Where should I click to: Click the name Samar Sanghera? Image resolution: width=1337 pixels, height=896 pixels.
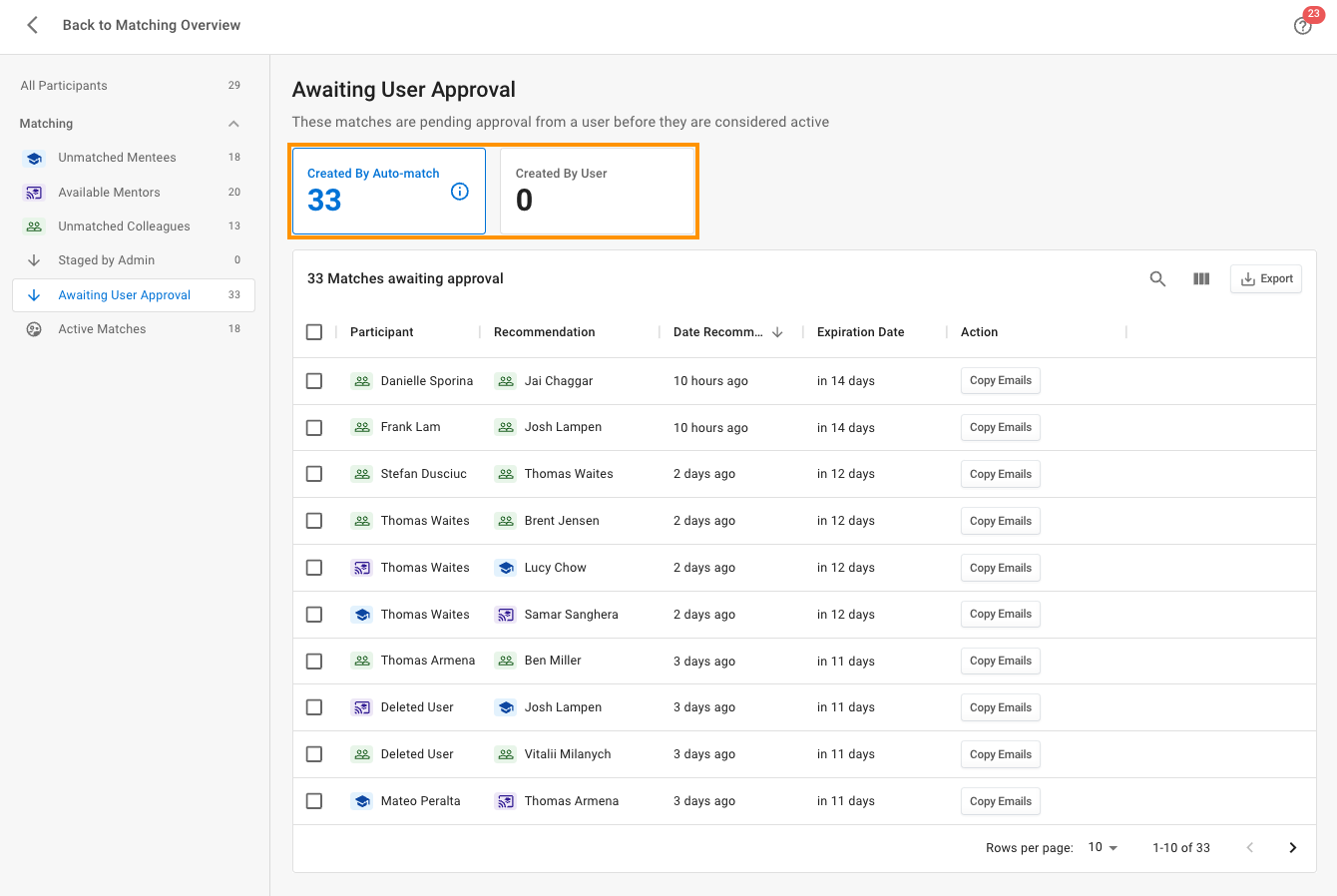[572, 615]
